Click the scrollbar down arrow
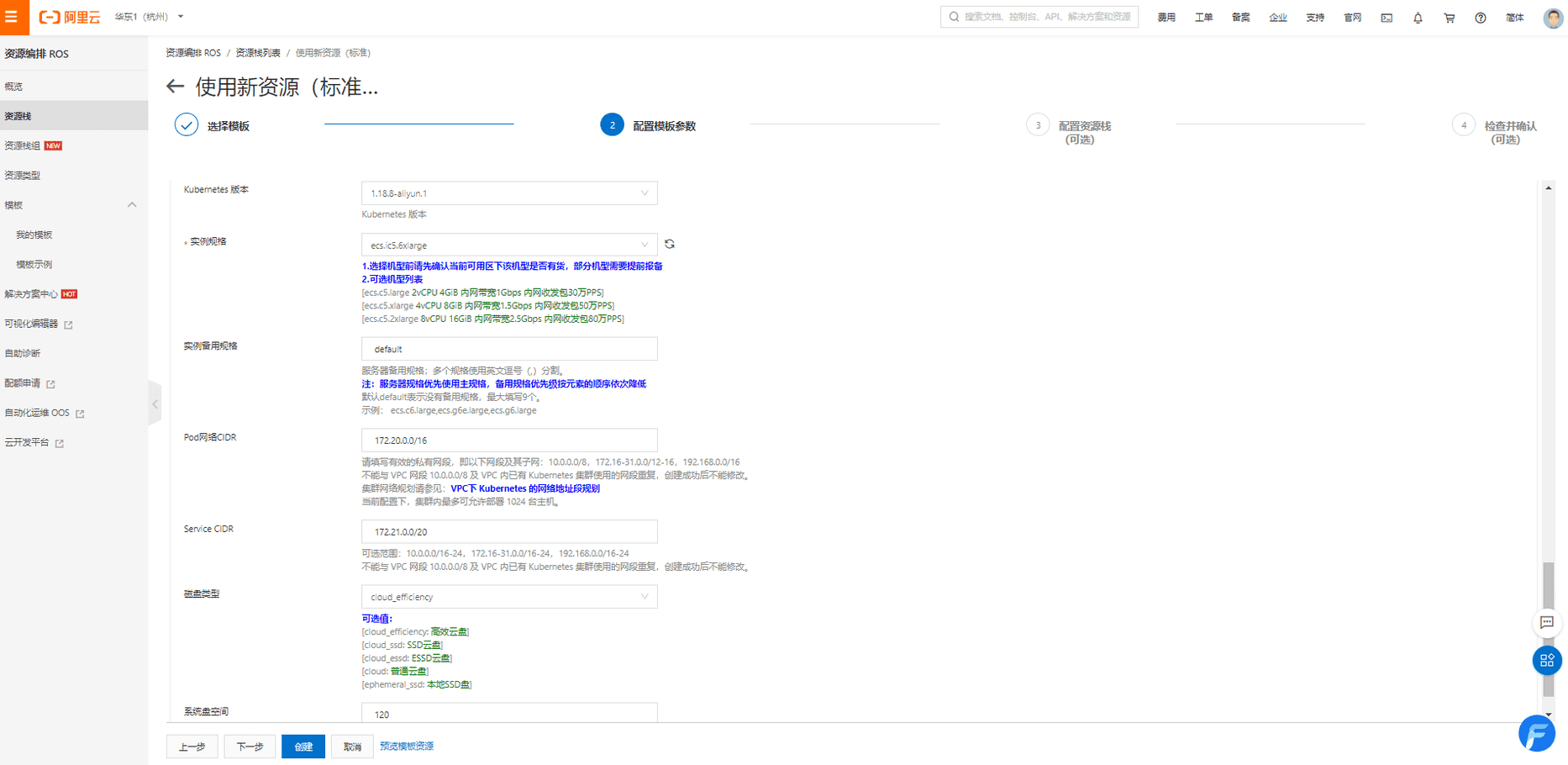 (1549, 715)
